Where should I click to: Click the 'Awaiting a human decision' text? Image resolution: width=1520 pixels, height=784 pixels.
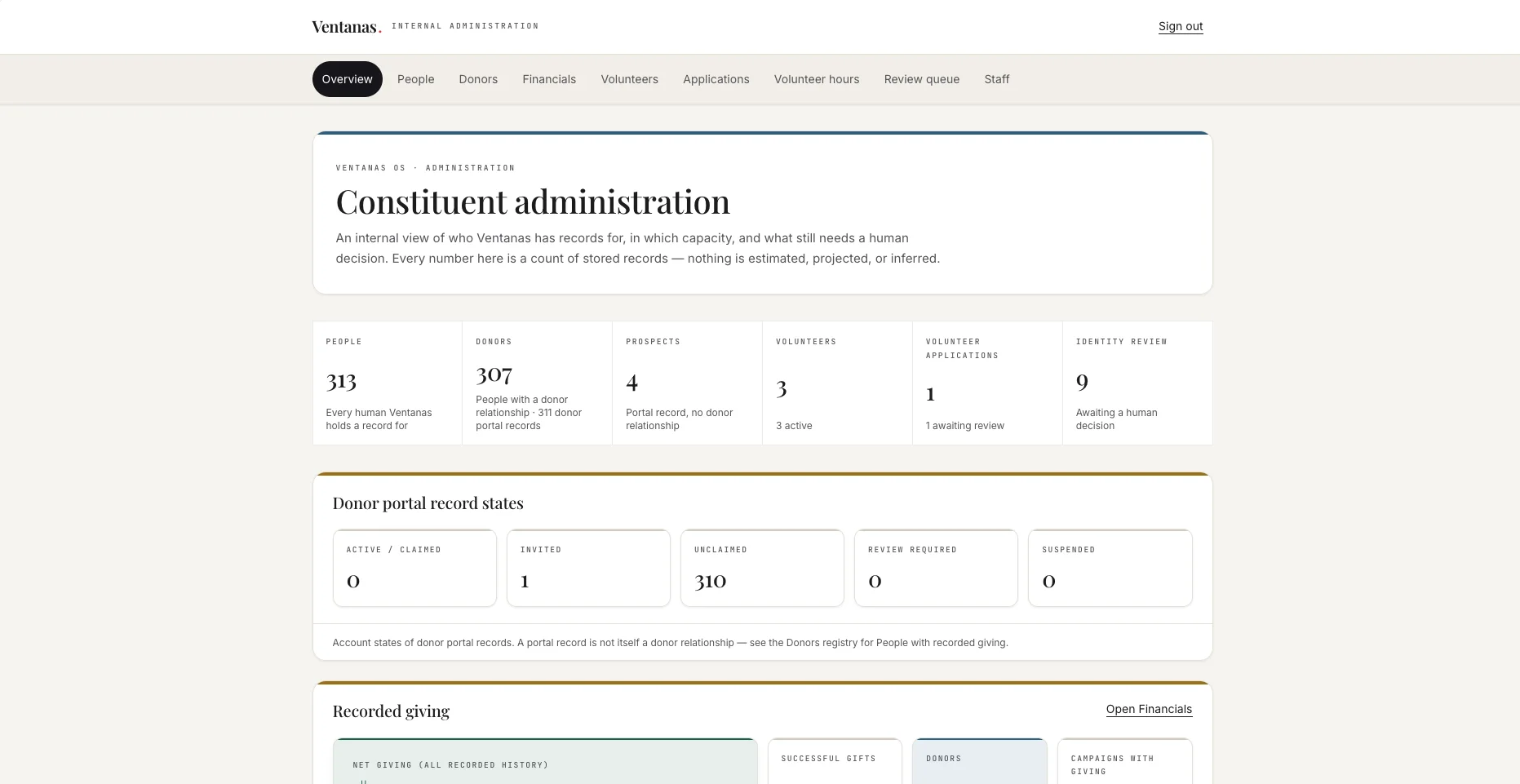(1116, 419)
